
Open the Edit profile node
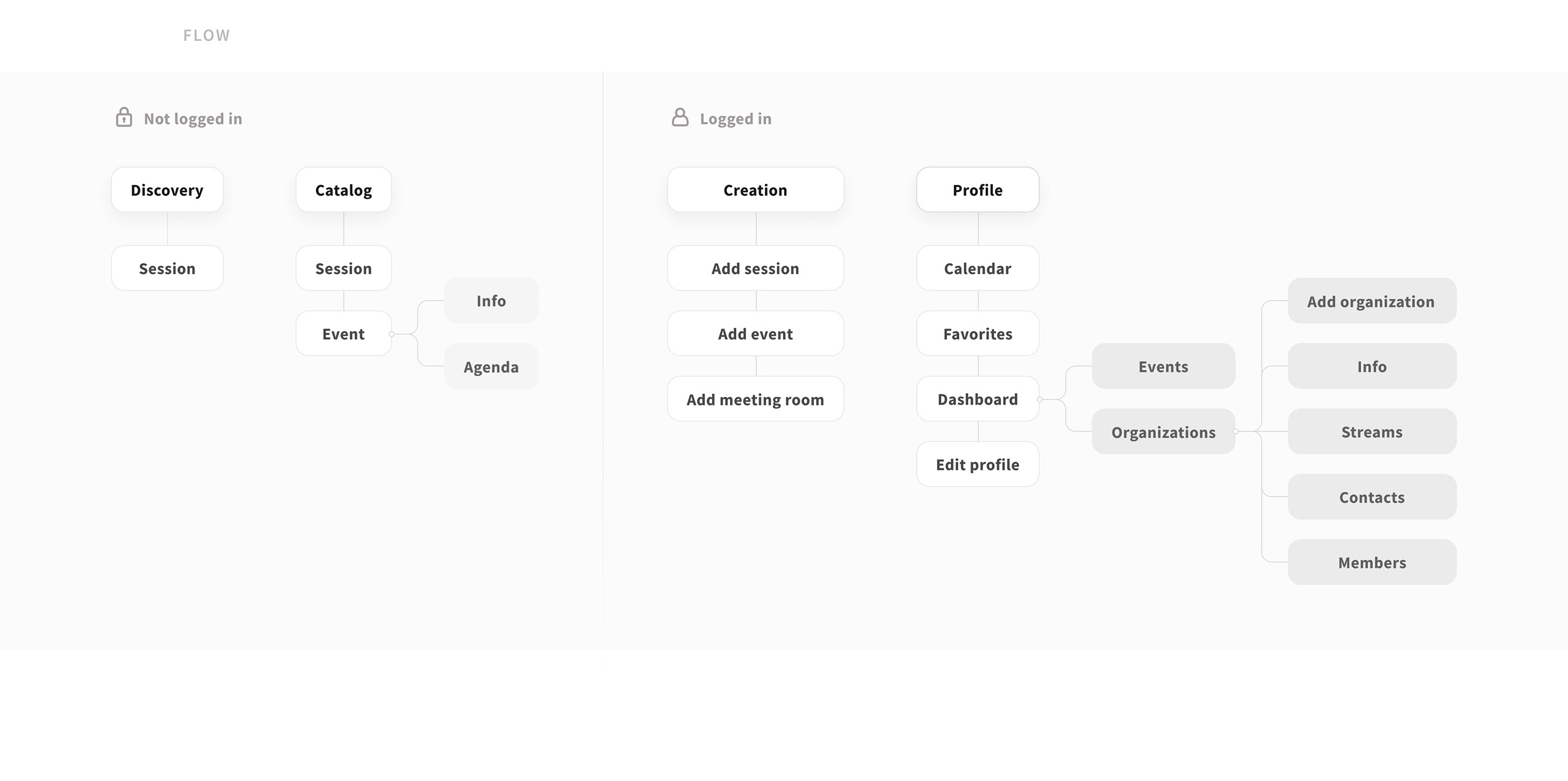tap(977, 465)
